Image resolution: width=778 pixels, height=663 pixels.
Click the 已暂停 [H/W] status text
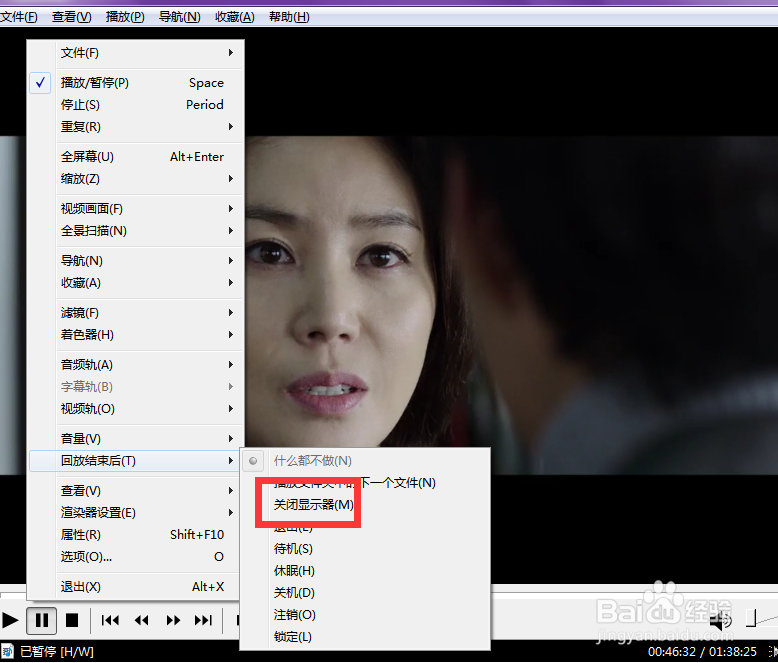tap(57, 652)
